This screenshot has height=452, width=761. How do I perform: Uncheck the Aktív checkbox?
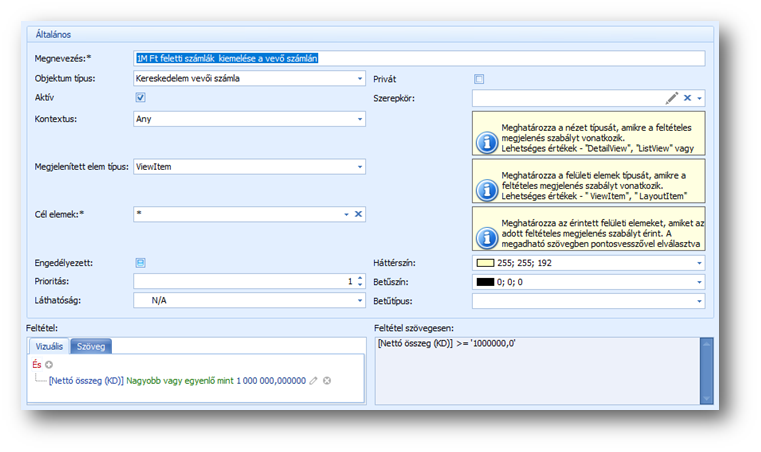141,98
